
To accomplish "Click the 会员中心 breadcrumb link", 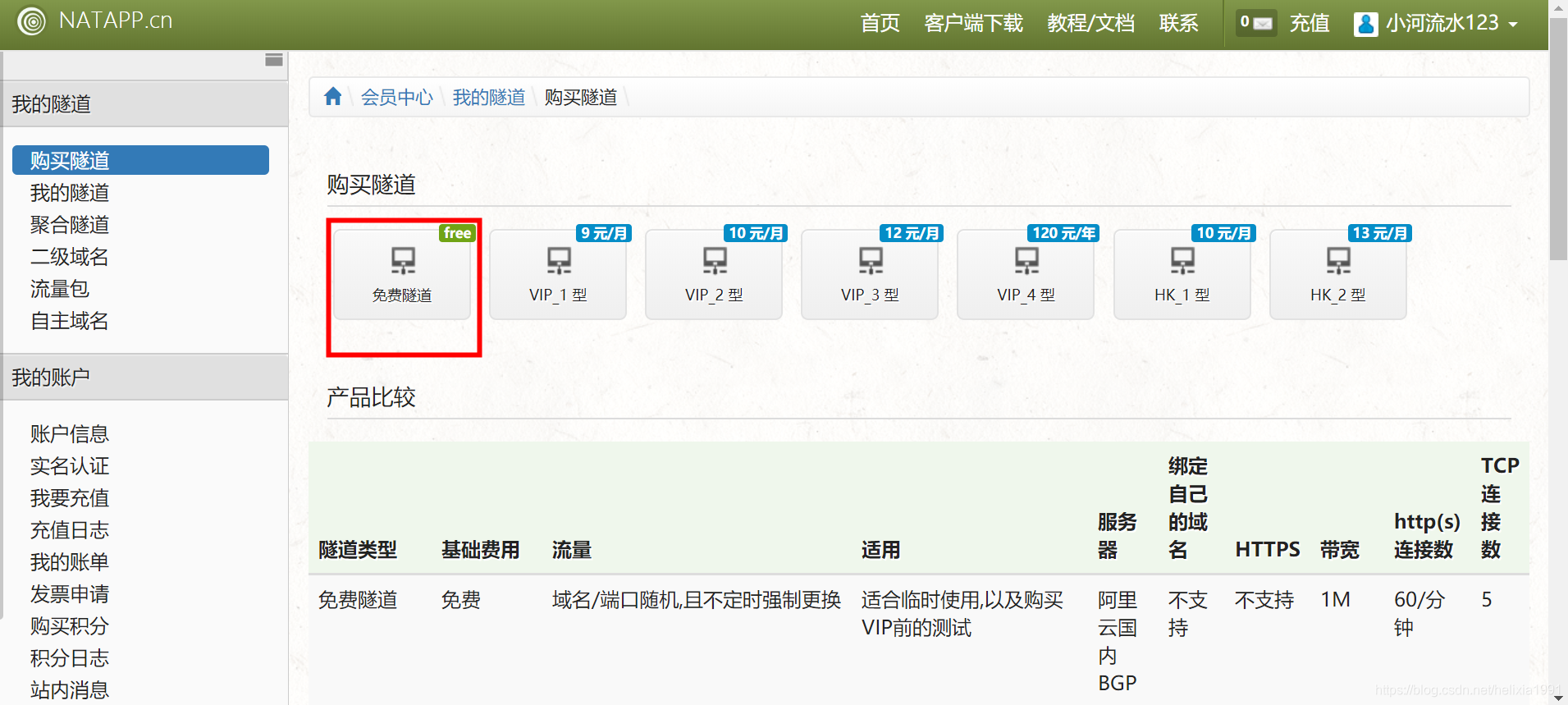I will [397, 98].
